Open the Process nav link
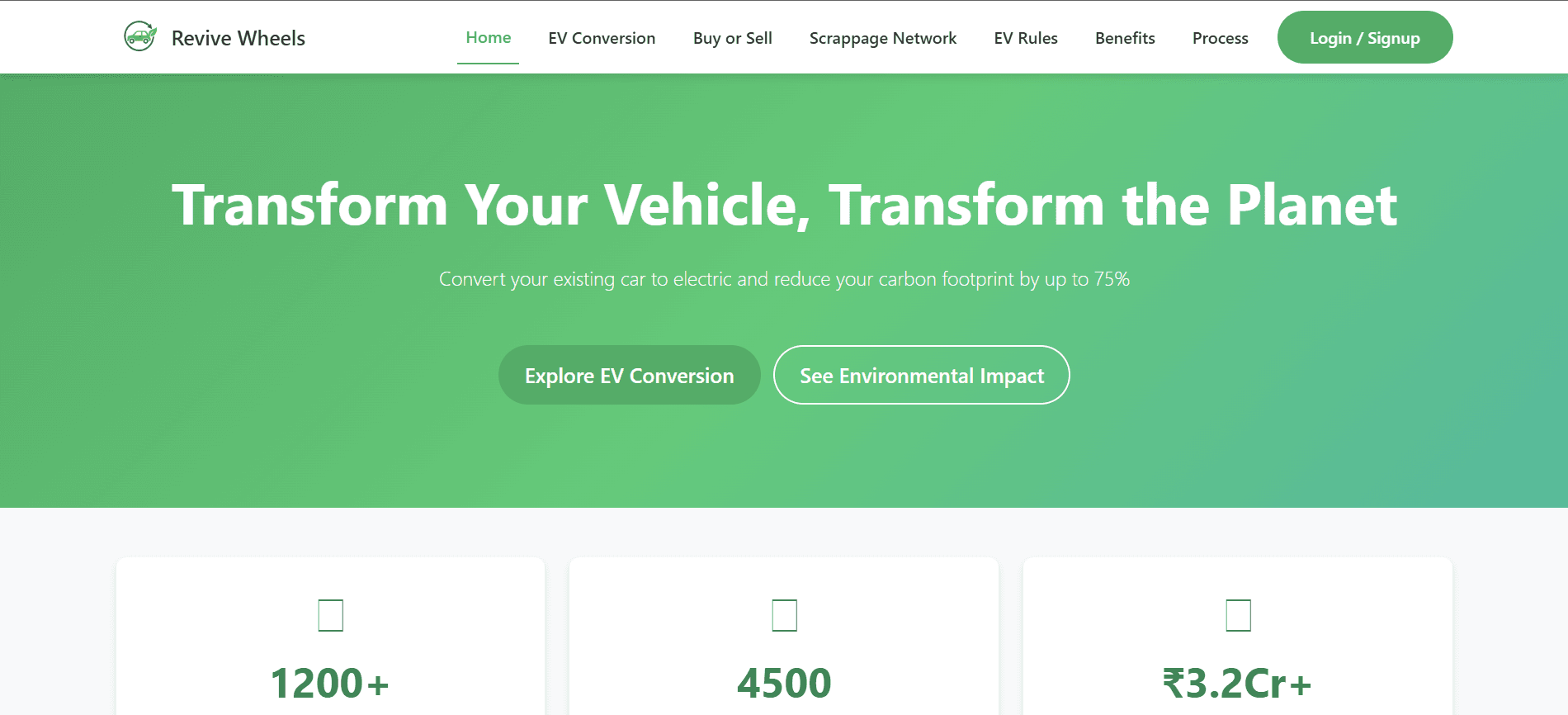Screen dimensions: 1568x715 (x=1220, y=38)
